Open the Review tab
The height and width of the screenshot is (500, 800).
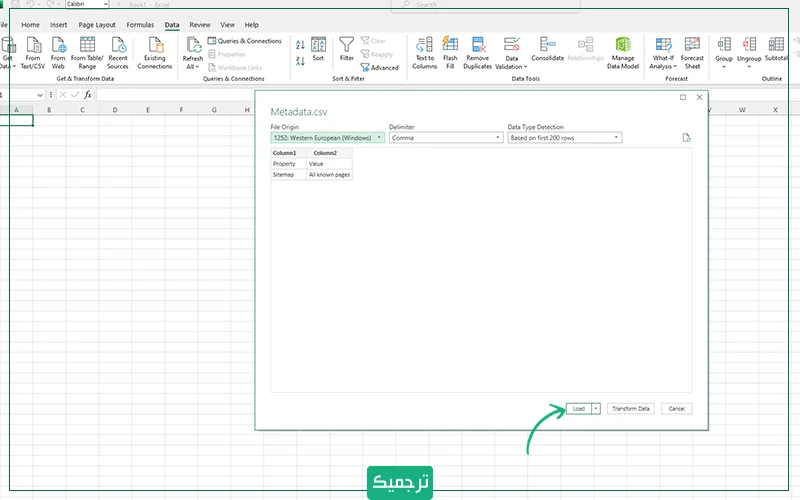click(x=200, y=24)
